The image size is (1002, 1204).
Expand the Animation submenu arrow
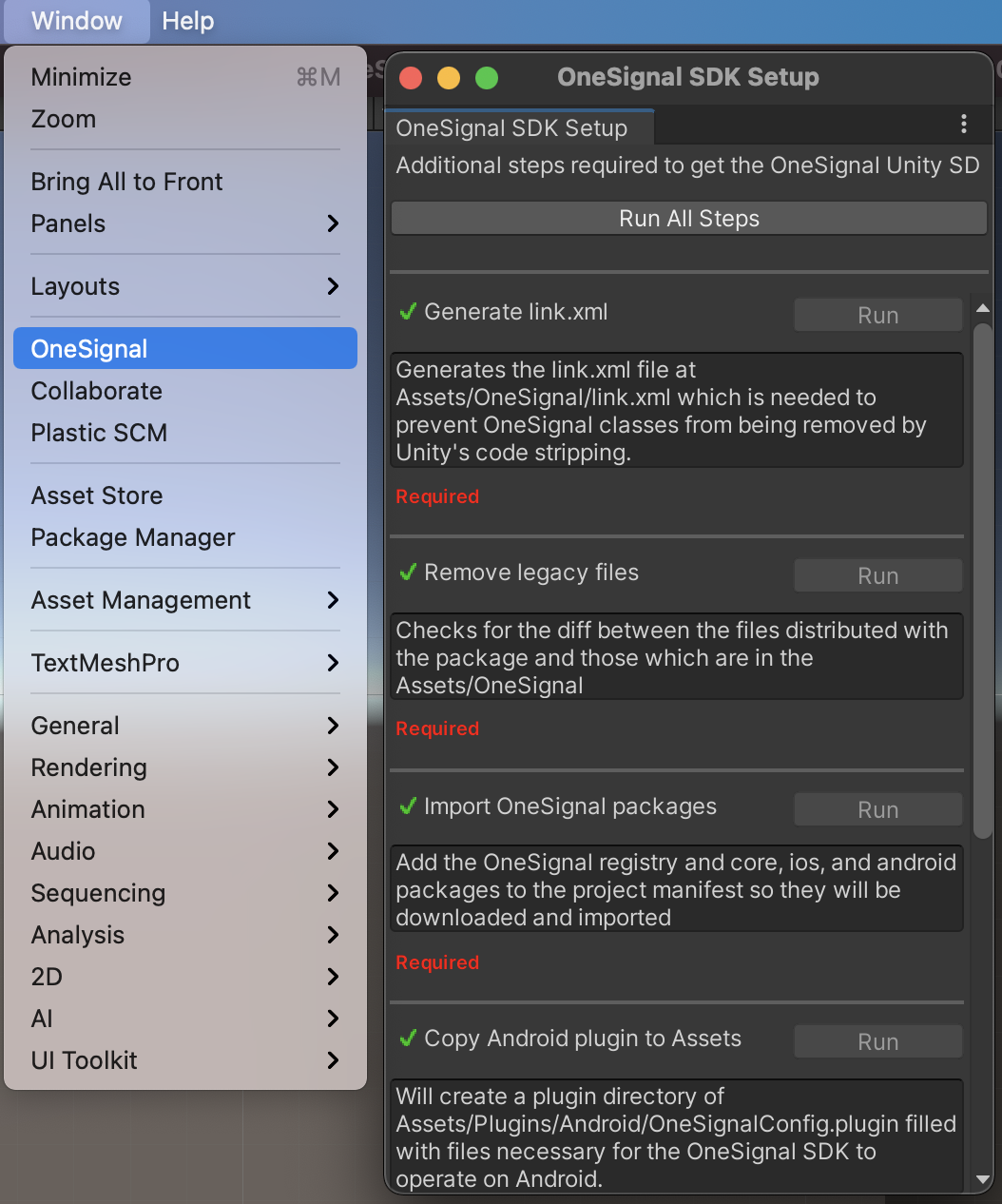coord(333,809)
